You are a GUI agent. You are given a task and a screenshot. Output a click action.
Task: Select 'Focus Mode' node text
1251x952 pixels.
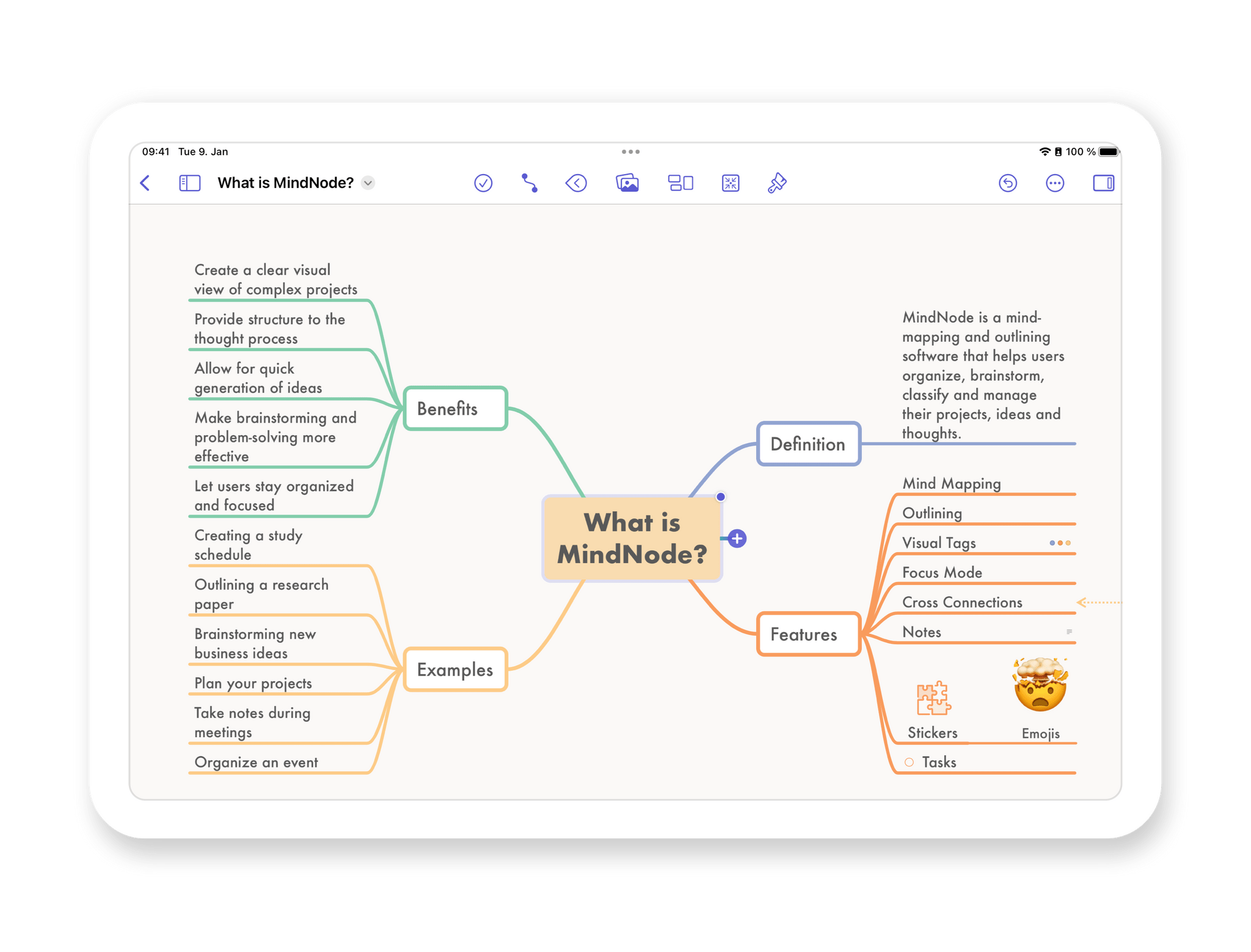tap(942, 573)
